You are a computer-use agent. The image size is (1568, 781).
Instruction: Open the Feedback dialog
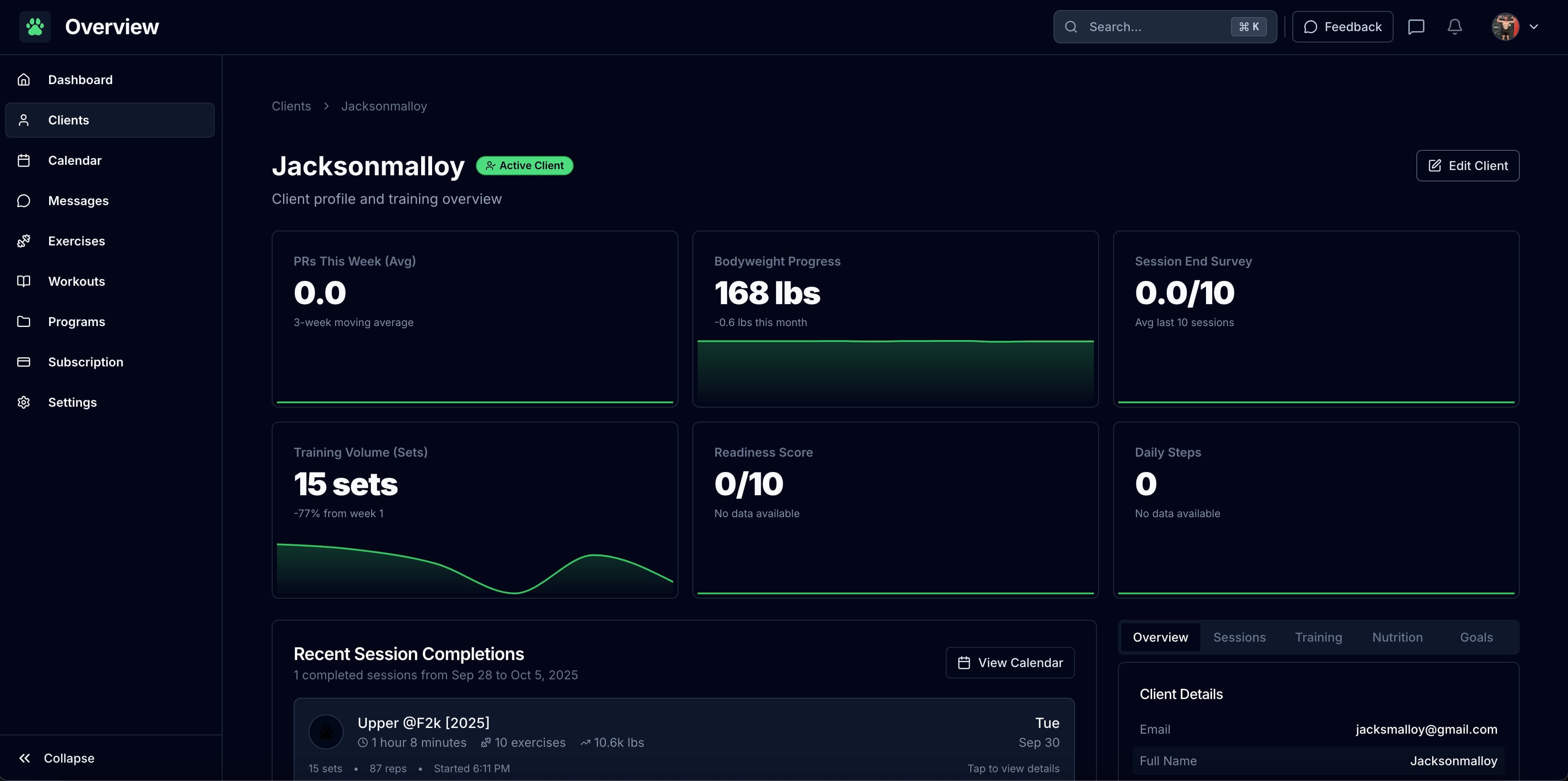(x=1342, y=26)
